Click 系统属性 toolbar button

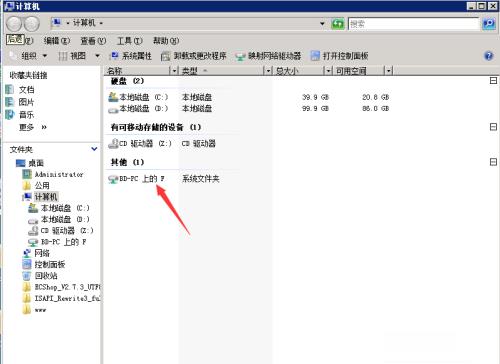131,56
